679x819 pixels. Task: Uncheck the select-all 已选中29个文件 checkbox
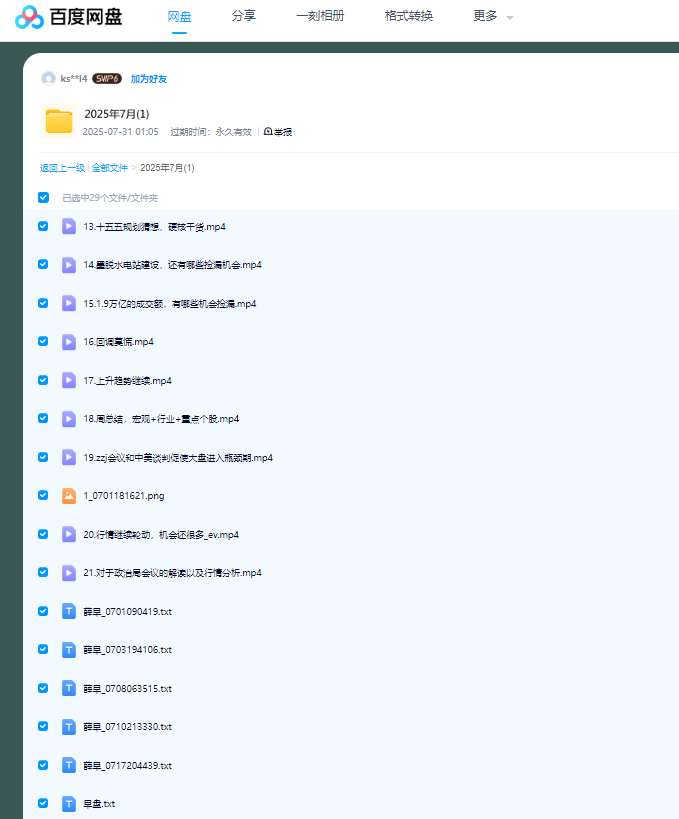pos(43,197)
